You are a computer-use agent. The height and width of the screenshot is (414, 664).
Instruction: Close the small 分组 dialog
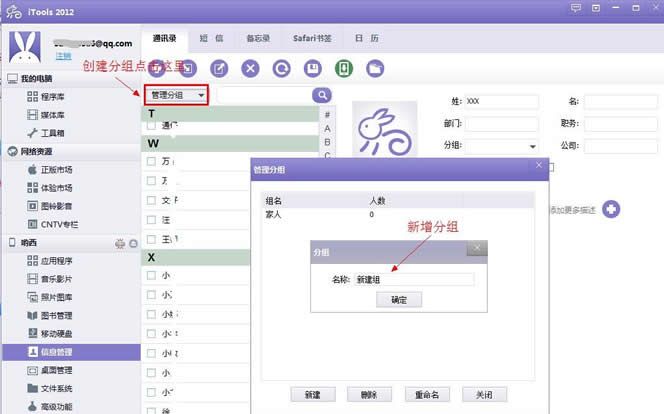[477, 248]
